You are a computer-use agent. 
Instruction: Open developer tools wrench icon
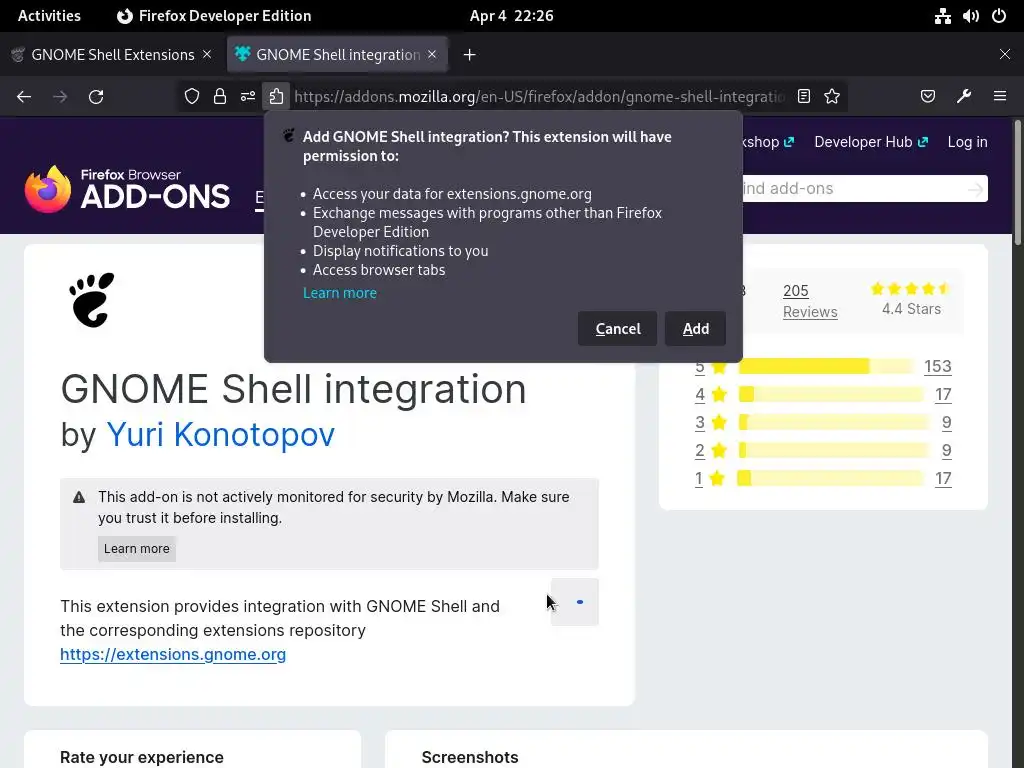[964, 97]
